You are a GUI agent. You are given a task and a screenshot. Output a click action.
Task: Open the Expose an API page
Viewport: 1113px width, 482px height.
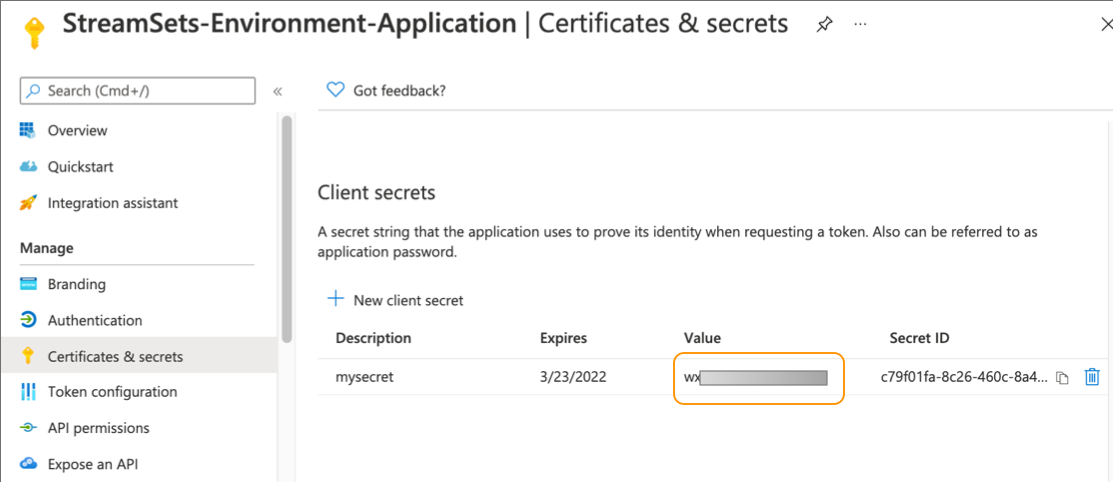(93, 465)
